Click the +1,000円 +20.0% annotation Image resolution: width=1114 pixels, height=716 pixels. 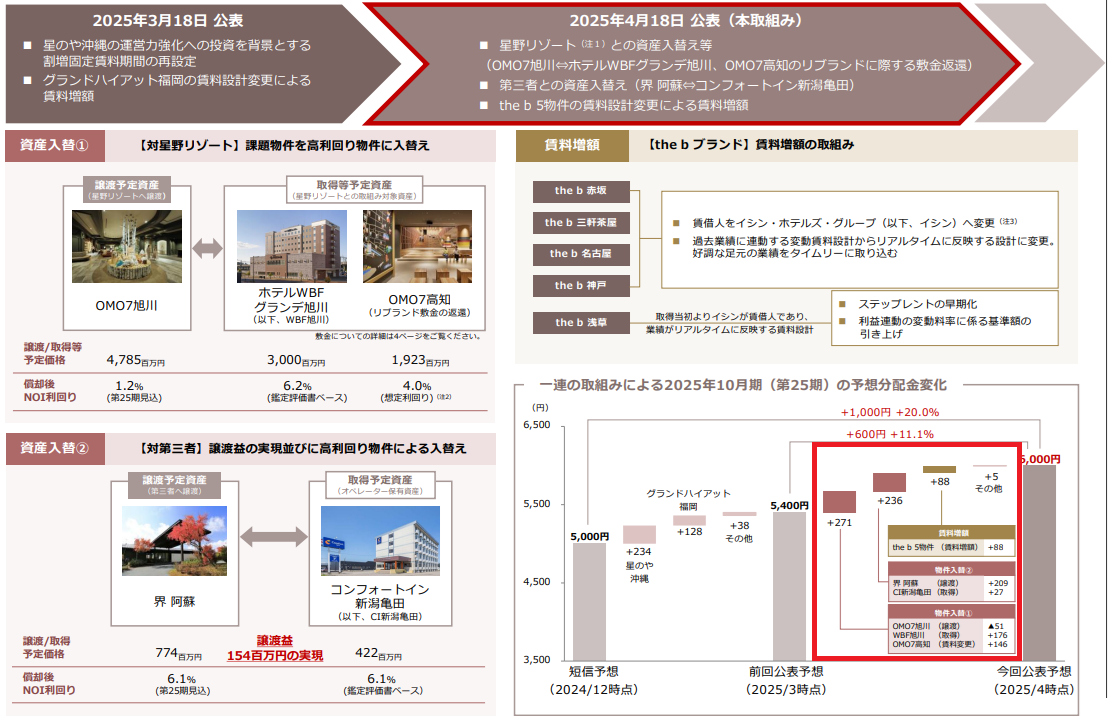(x=889, y=412)
